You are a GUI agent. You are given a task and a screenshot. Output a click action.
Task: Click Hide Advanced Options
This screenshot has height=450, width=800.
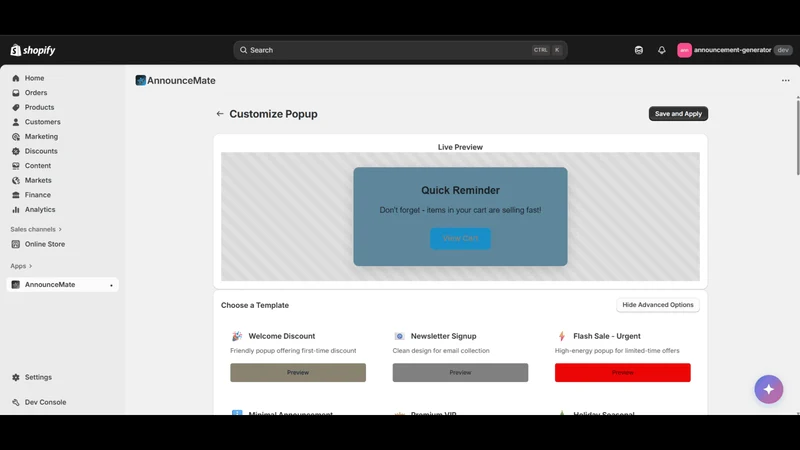click(x=658, y=305)
